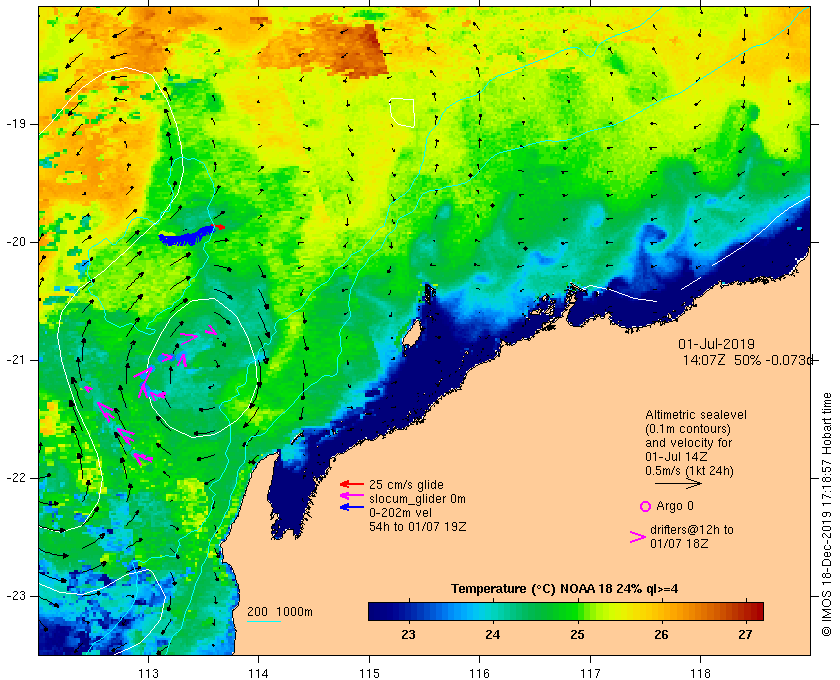Click the magenta drifters chevron legend icon
Image resolution: width=840 pixels, height=680 pixels.
pyautogui.click(x=638, y=537)
